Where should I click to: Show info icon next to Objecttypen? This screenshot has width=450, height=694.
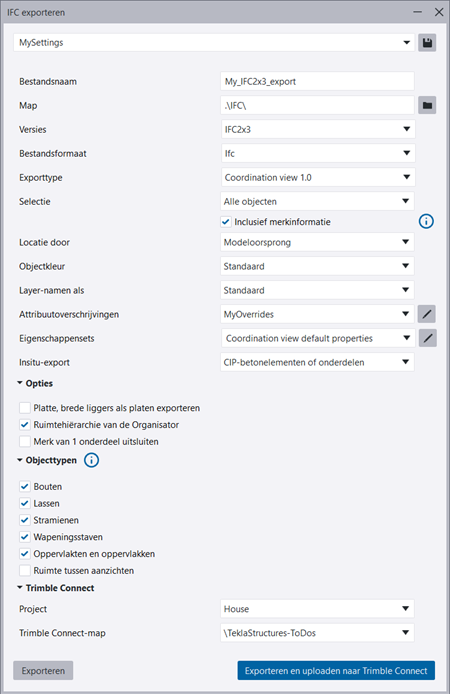(92, 460)
